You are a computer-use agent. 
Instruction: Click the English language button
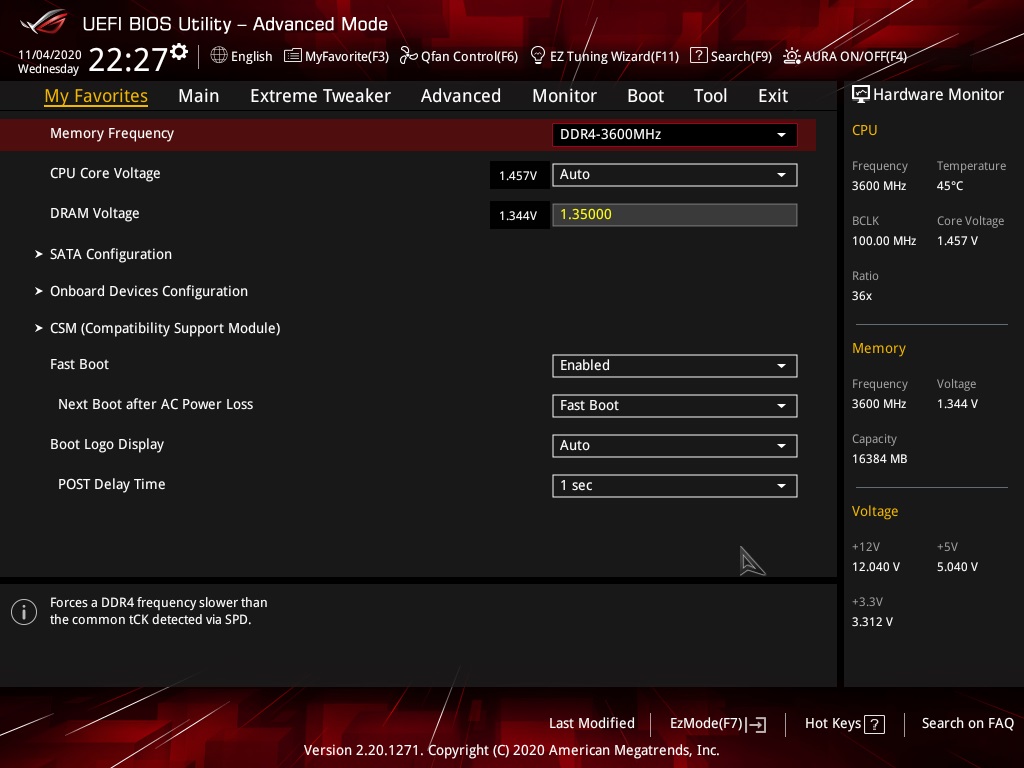pyautogui.click(x=242, y=56)
